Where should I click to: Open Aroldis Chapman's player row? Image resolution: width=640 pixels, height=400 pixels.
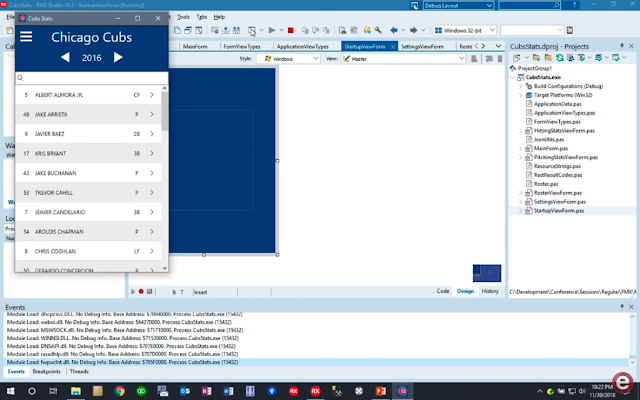[88, 231]
